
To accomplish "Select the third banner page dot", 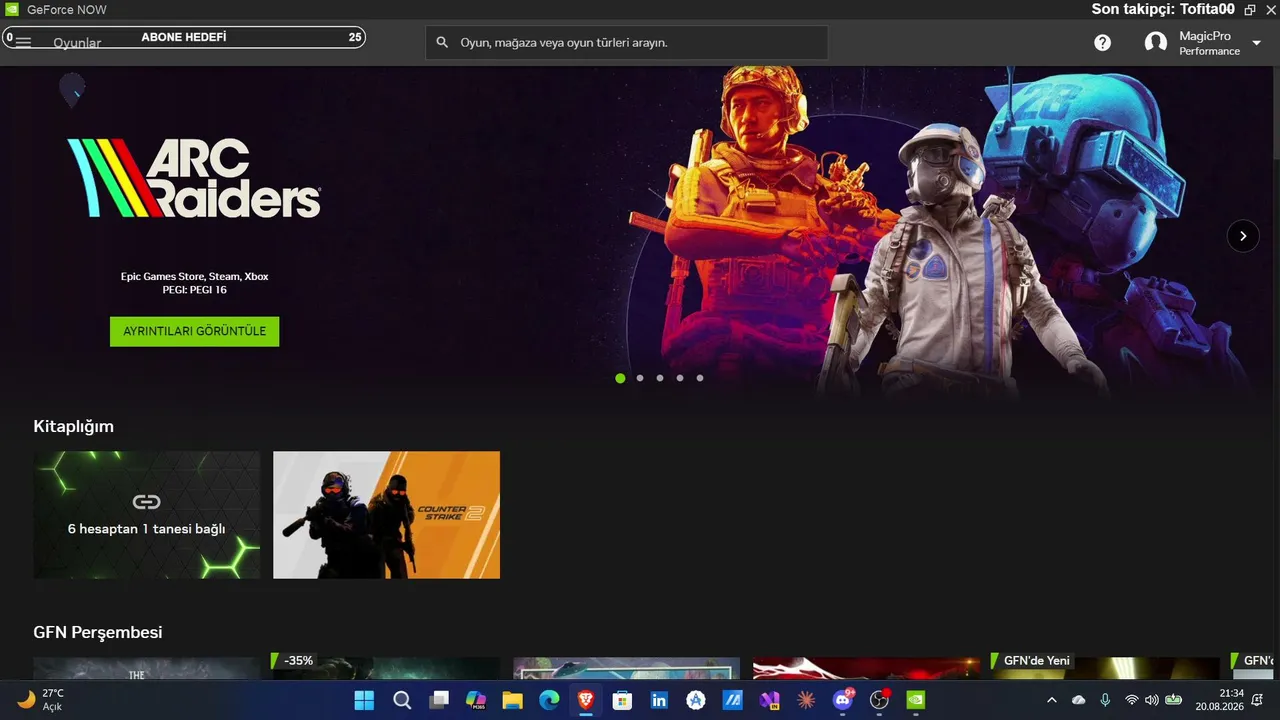I will coord(660,378).
